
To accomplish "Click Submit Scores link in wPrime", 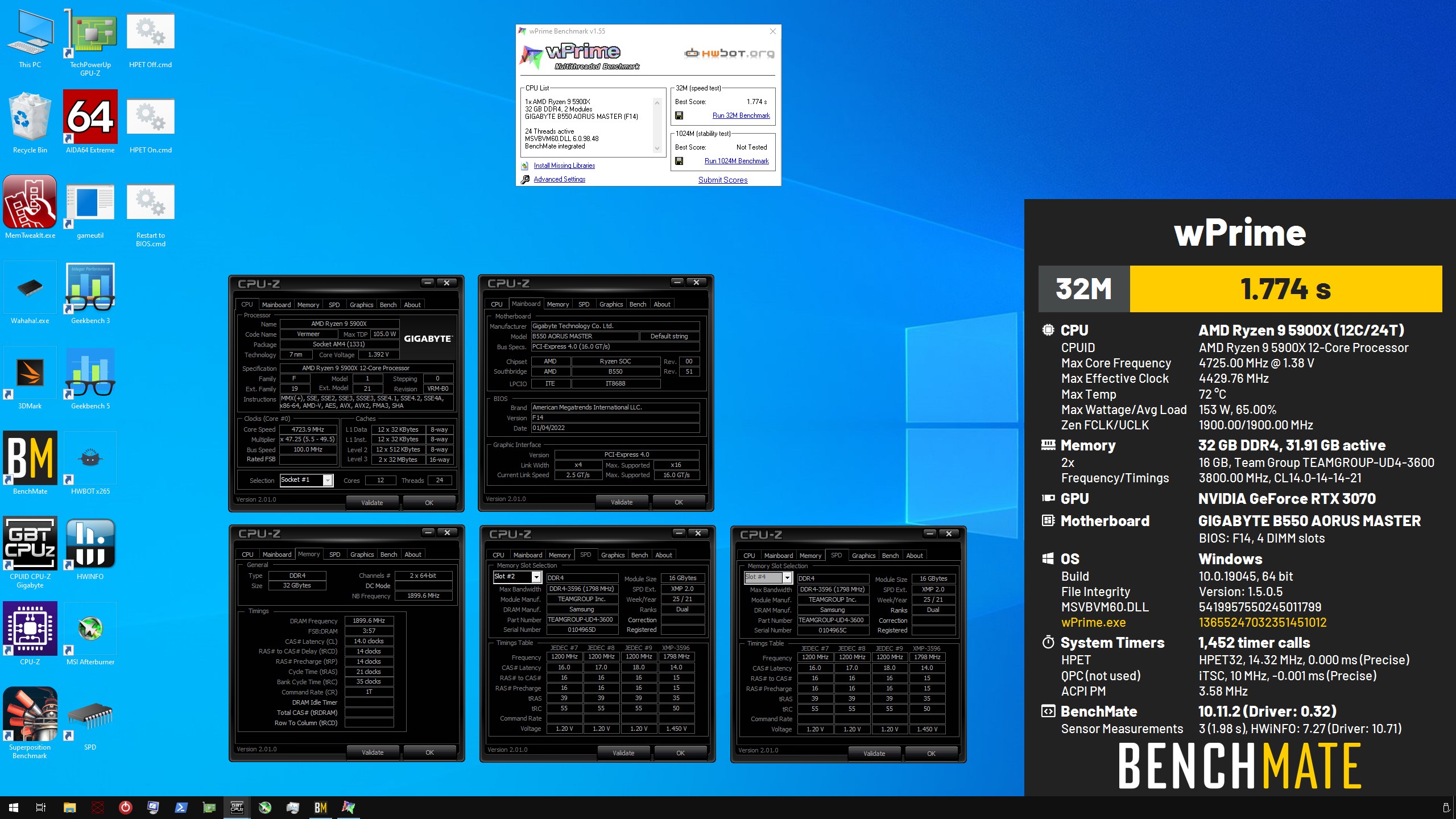I will (722, 180).
